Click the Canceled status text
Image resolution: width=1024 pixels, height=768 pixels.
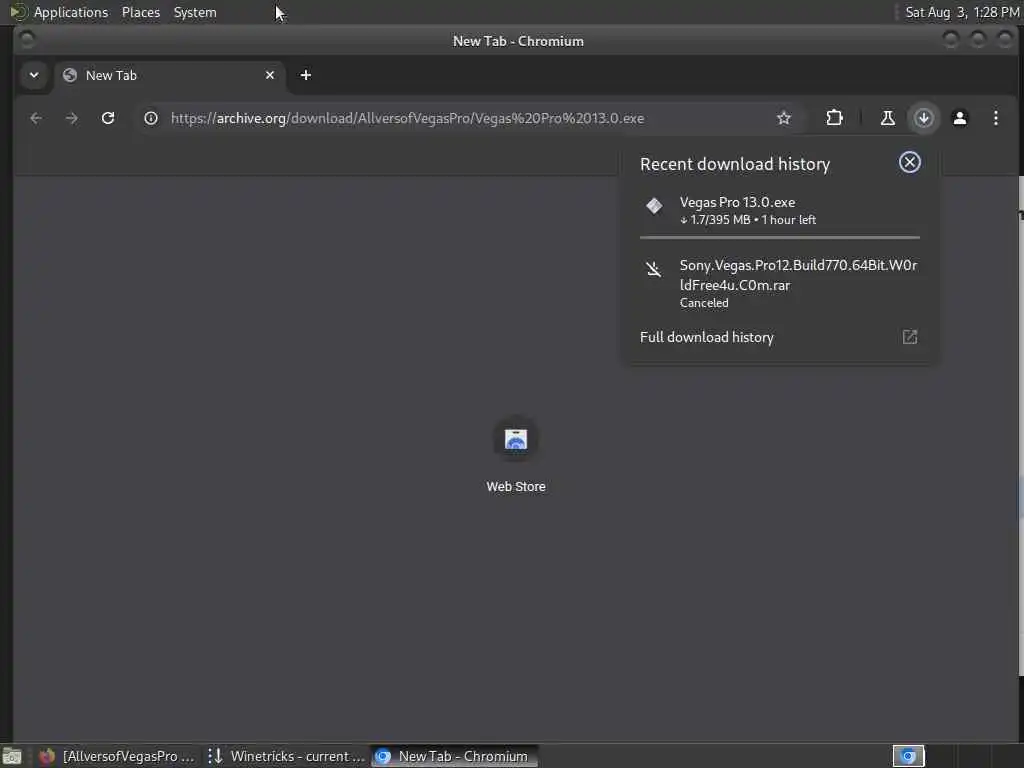tap(704, 303)
